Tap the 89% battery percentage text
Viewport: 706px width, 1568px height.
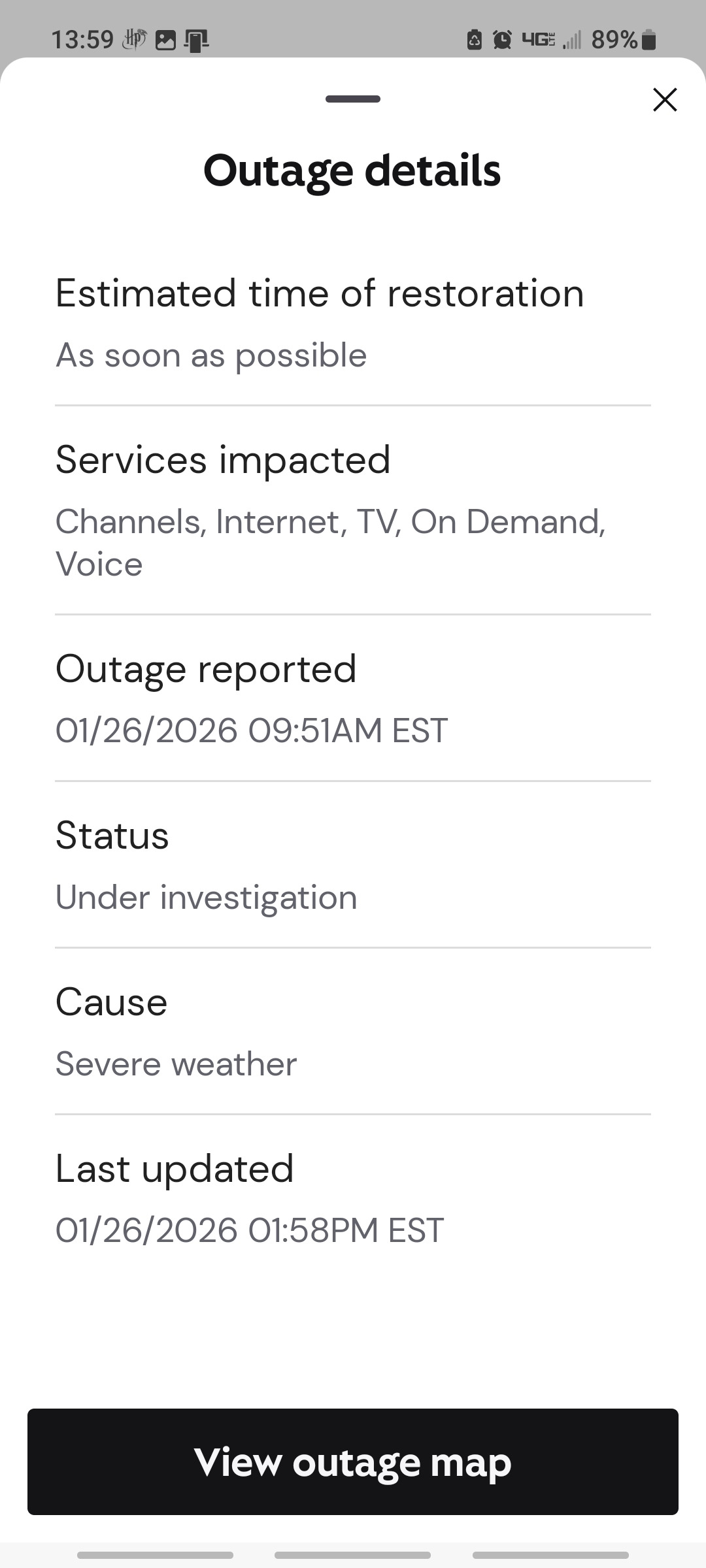point(614,39)
